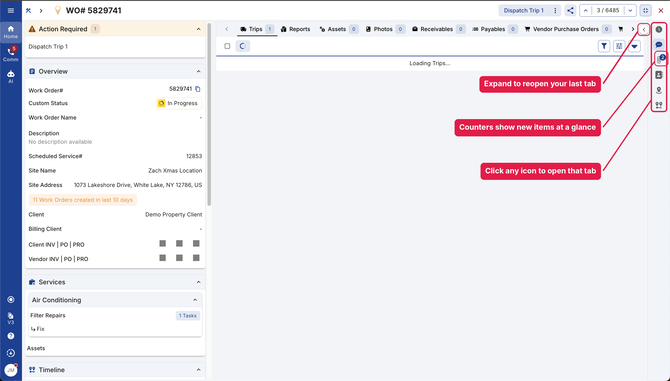
Task: Click the trailing cart icon tab
Action: [620, 29]
